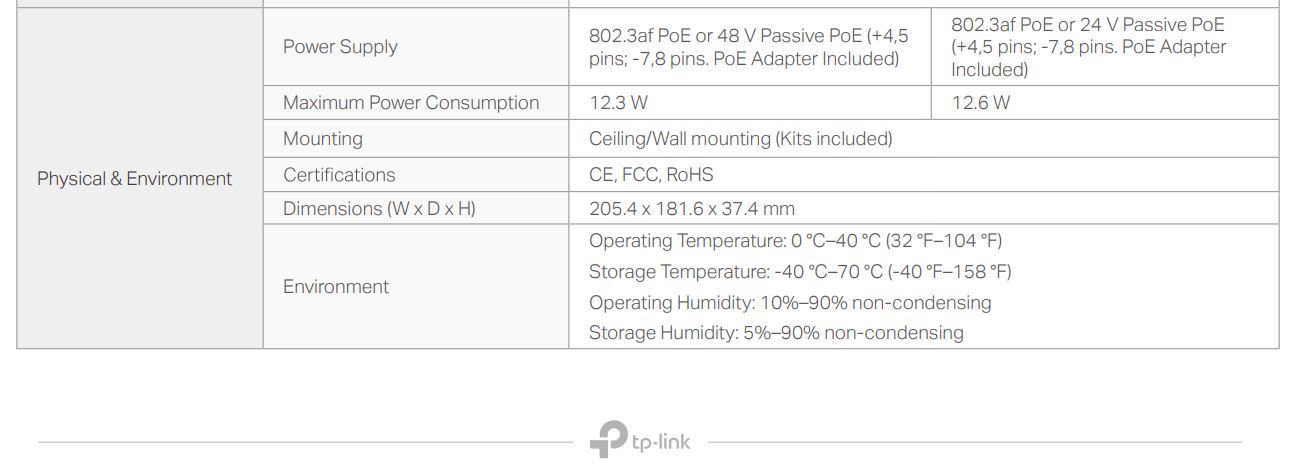Click the Operating Temperature line
This screenshot has width=1310, height=472.
tap(795, 241)
